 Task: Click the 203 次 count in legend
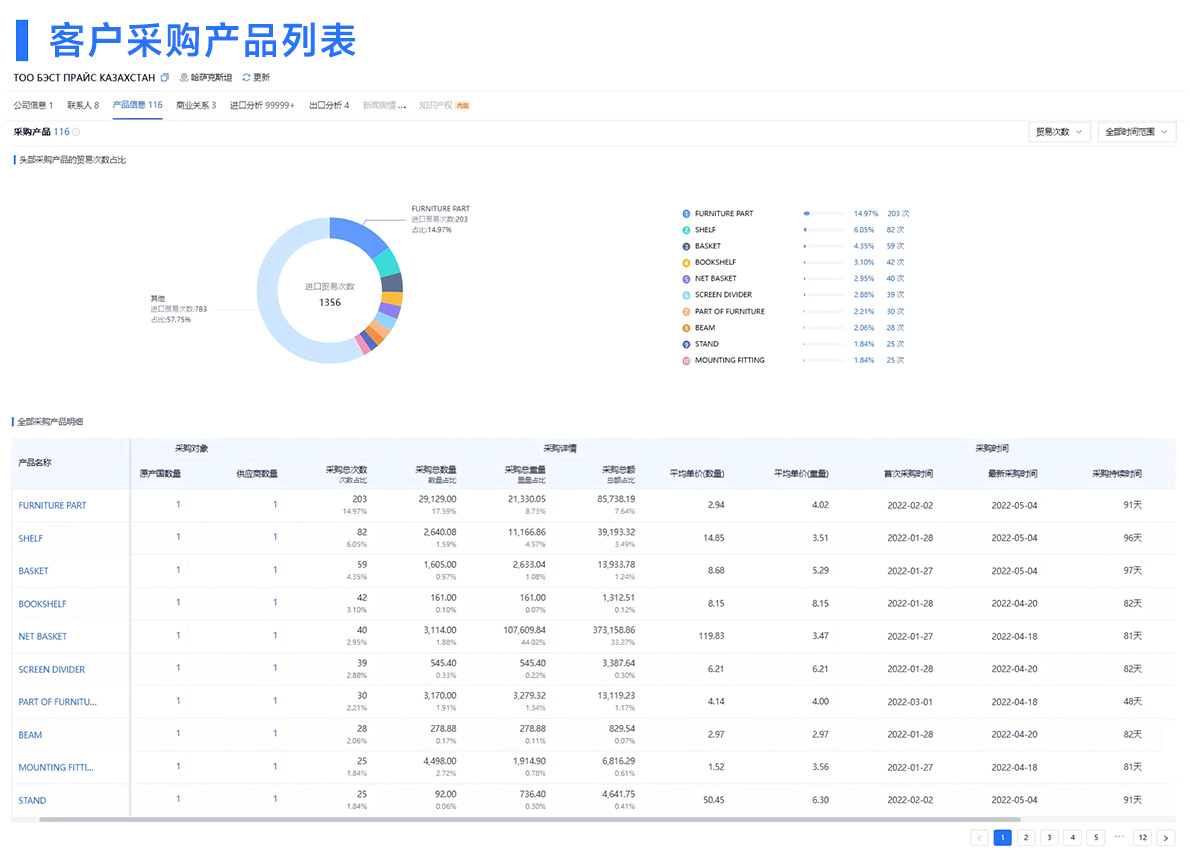click(x=899, y=214)
